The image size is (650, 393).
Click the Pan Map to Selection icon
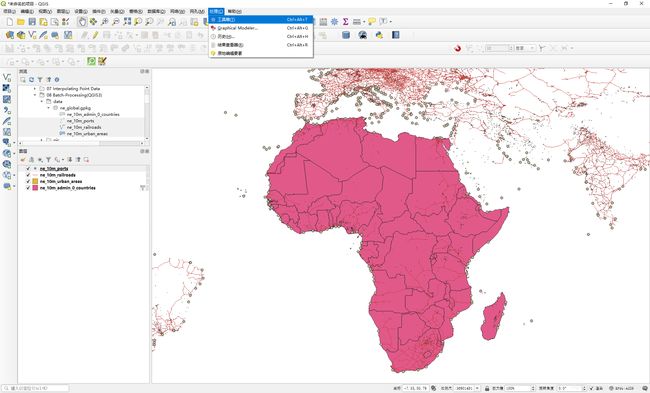93,22
